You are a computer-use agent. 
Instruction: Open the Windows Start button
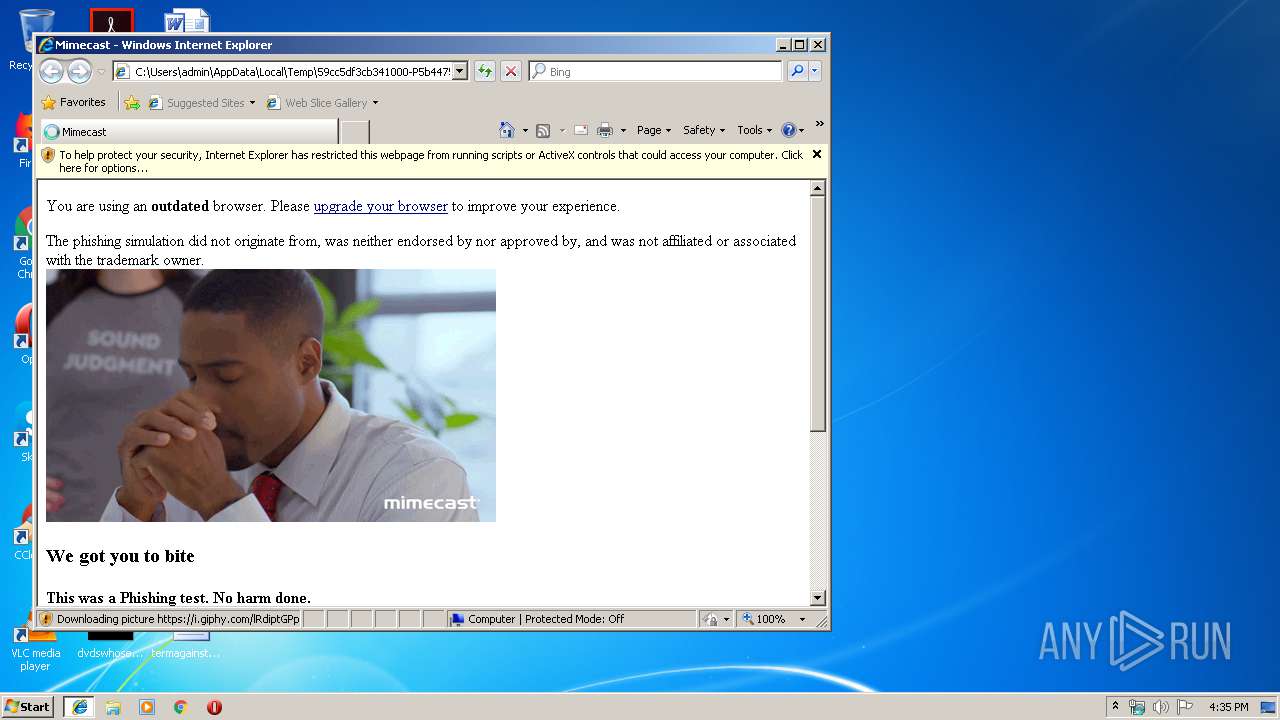(x=27, y=706)
